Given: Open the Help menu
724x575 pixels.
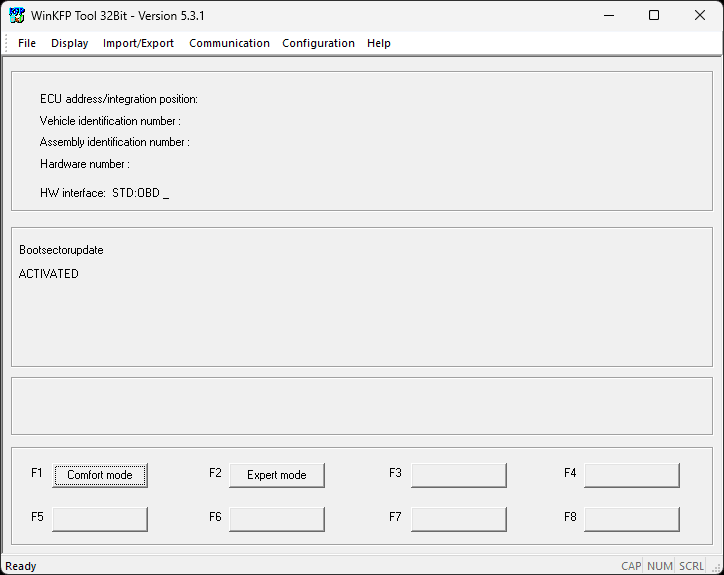Looking at the screenshot, I should point(379,43).
